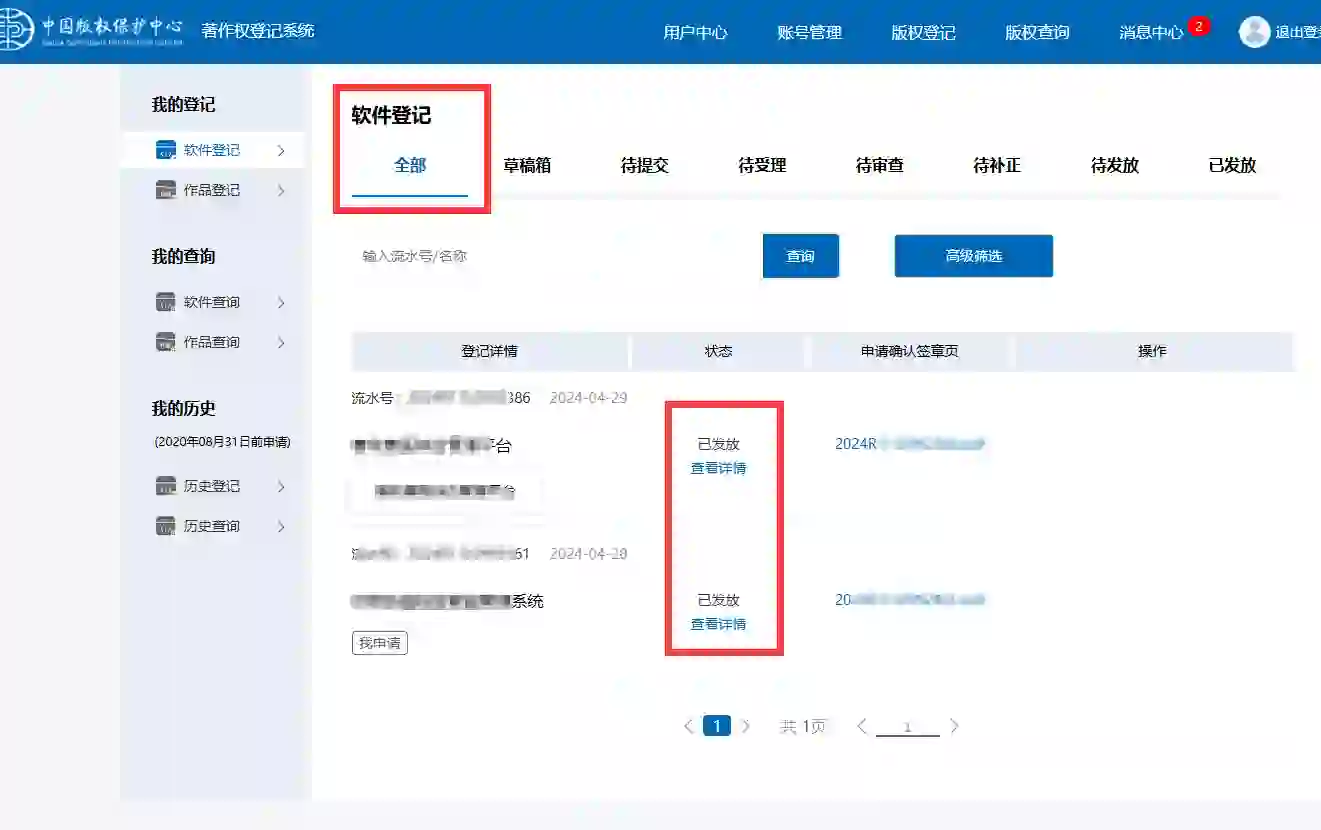Click the 作品登记 sidebar icon
The height and width of the screenshot is (830, 1321).
[x=165, y=190]
